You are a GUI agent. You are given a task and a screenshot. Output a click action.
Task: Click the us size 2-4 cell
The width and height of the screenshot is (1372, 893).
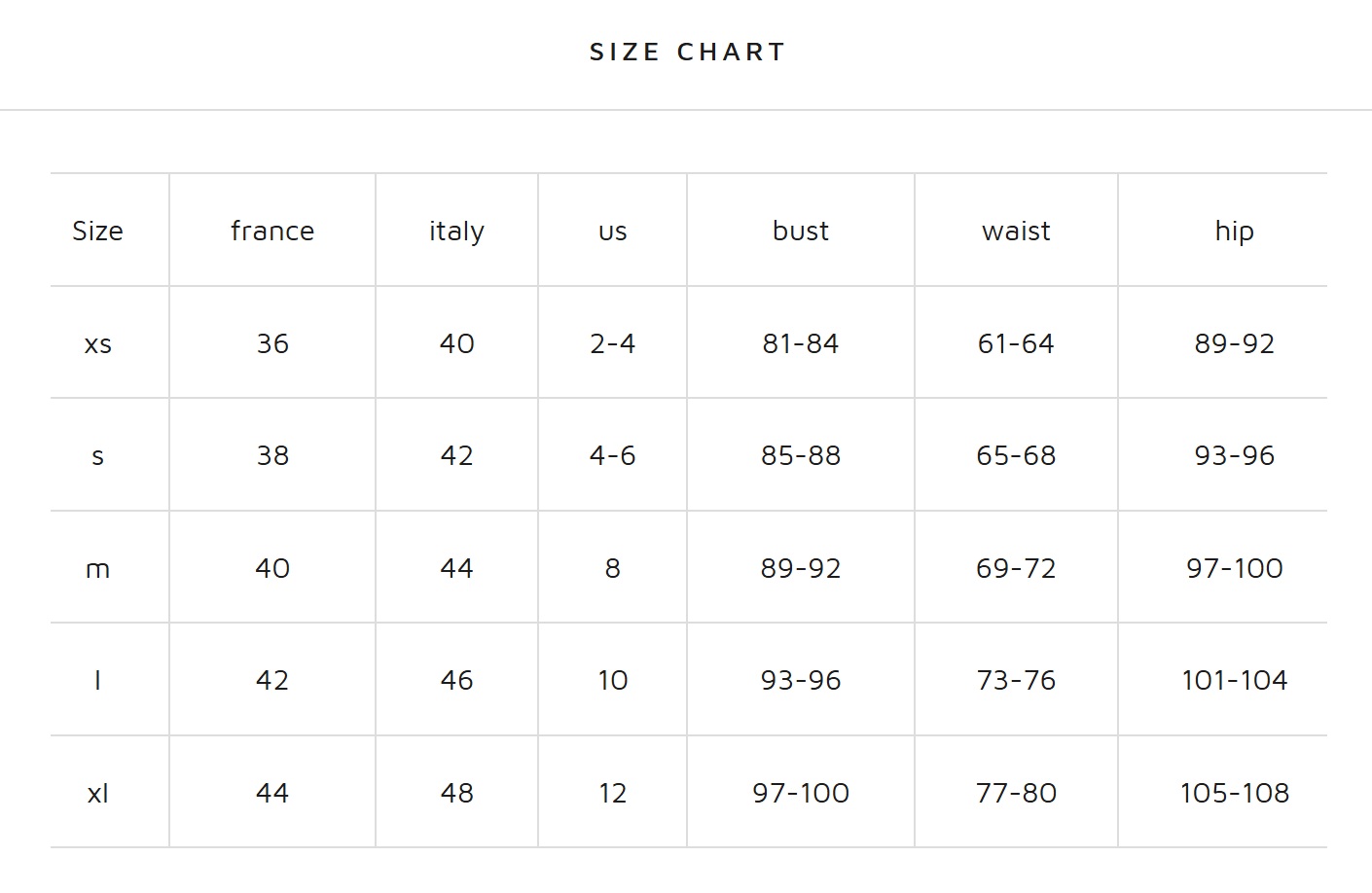coord(612,343)
